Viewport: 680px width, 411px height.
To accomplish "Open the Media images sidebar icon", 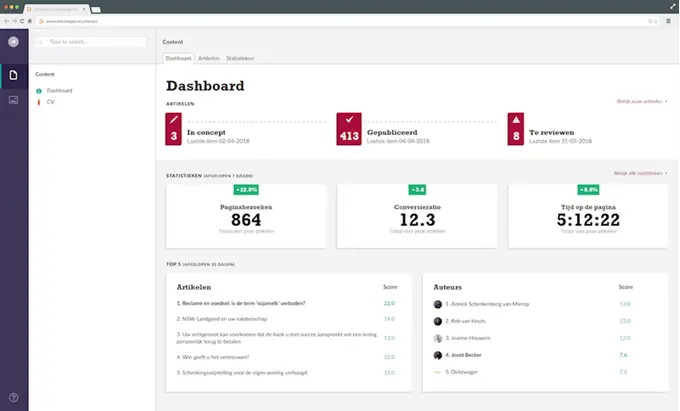I will point(13,100).
